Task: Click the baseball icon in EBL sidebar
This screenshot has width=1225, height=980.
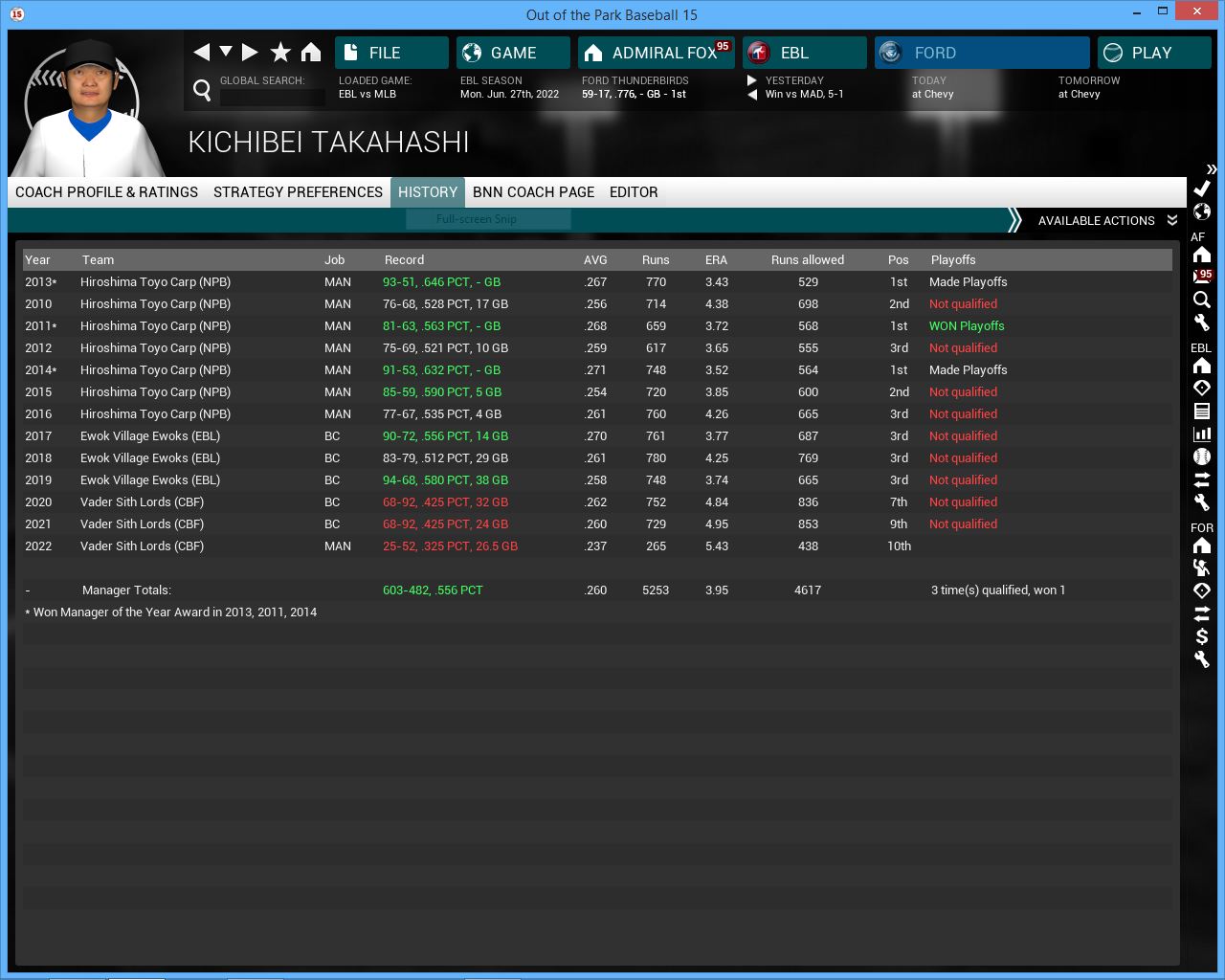Action: pyautogui.click(x=1202, y=457)
